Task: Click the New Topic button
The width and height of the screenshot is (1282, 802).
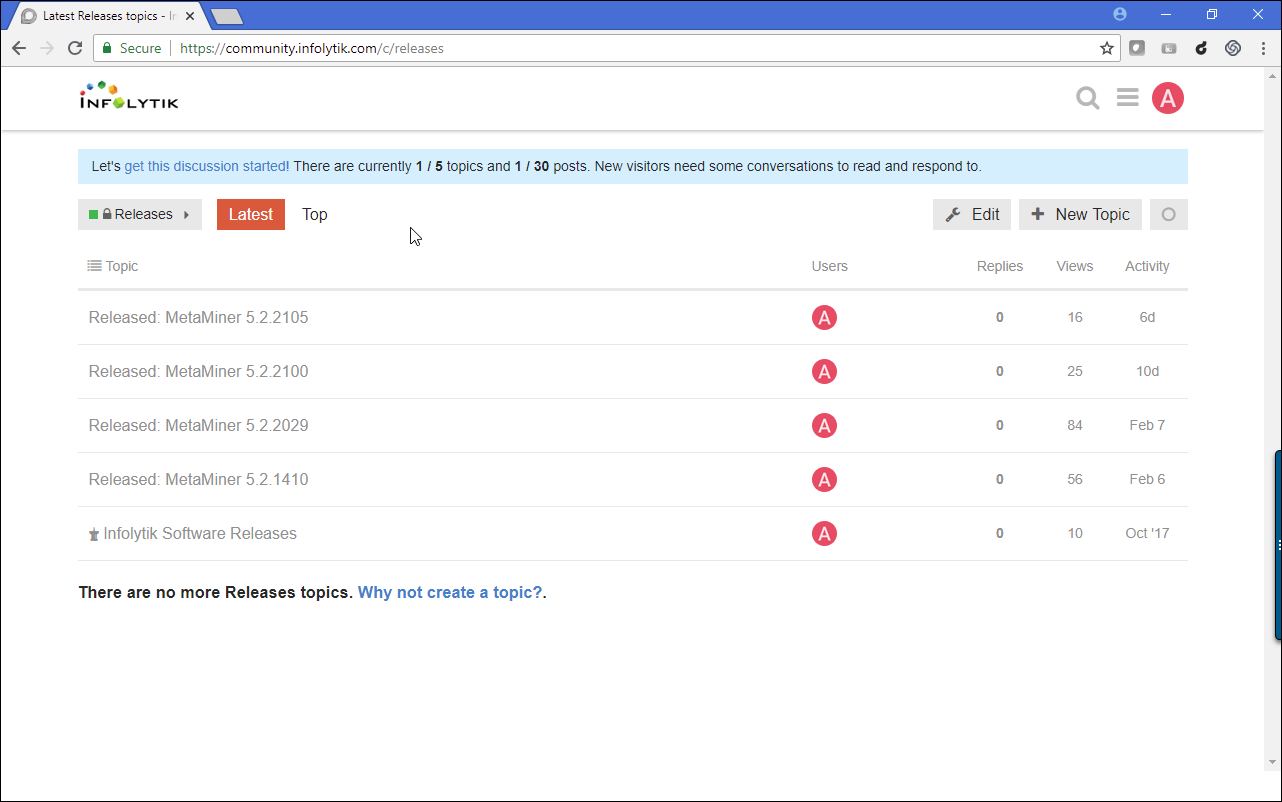Action: (1080, 214)
